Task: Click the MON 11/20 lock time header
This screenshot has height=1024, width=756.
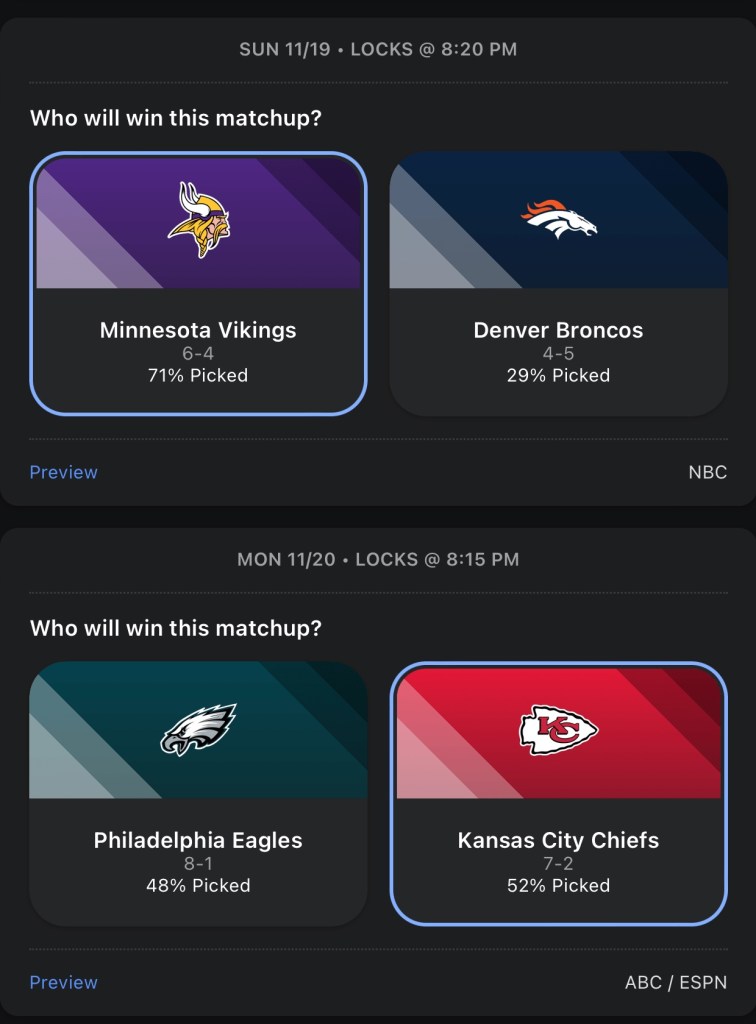Action: [378, 559]
